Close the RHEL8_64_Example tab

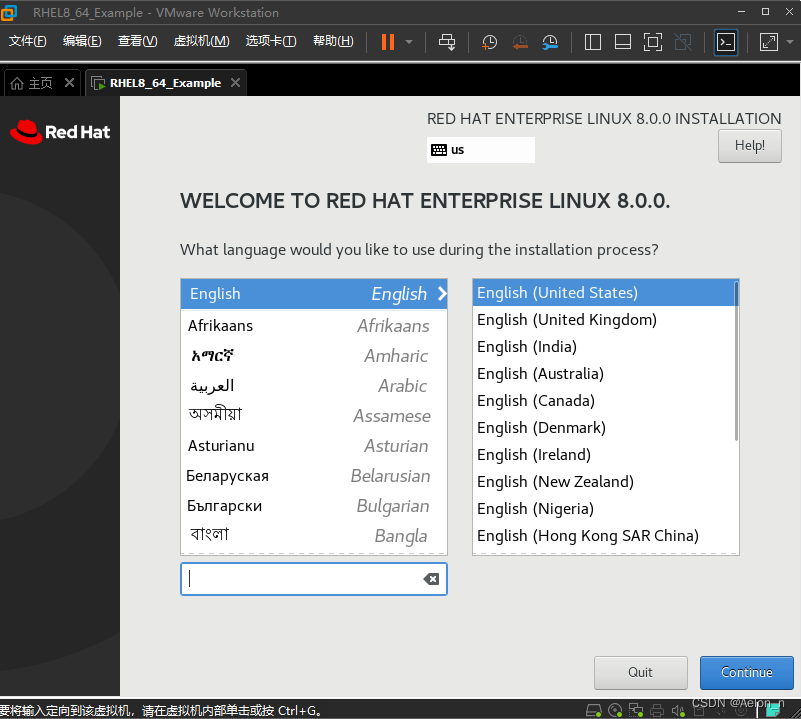pyautogui.click(x=235, y=82)
